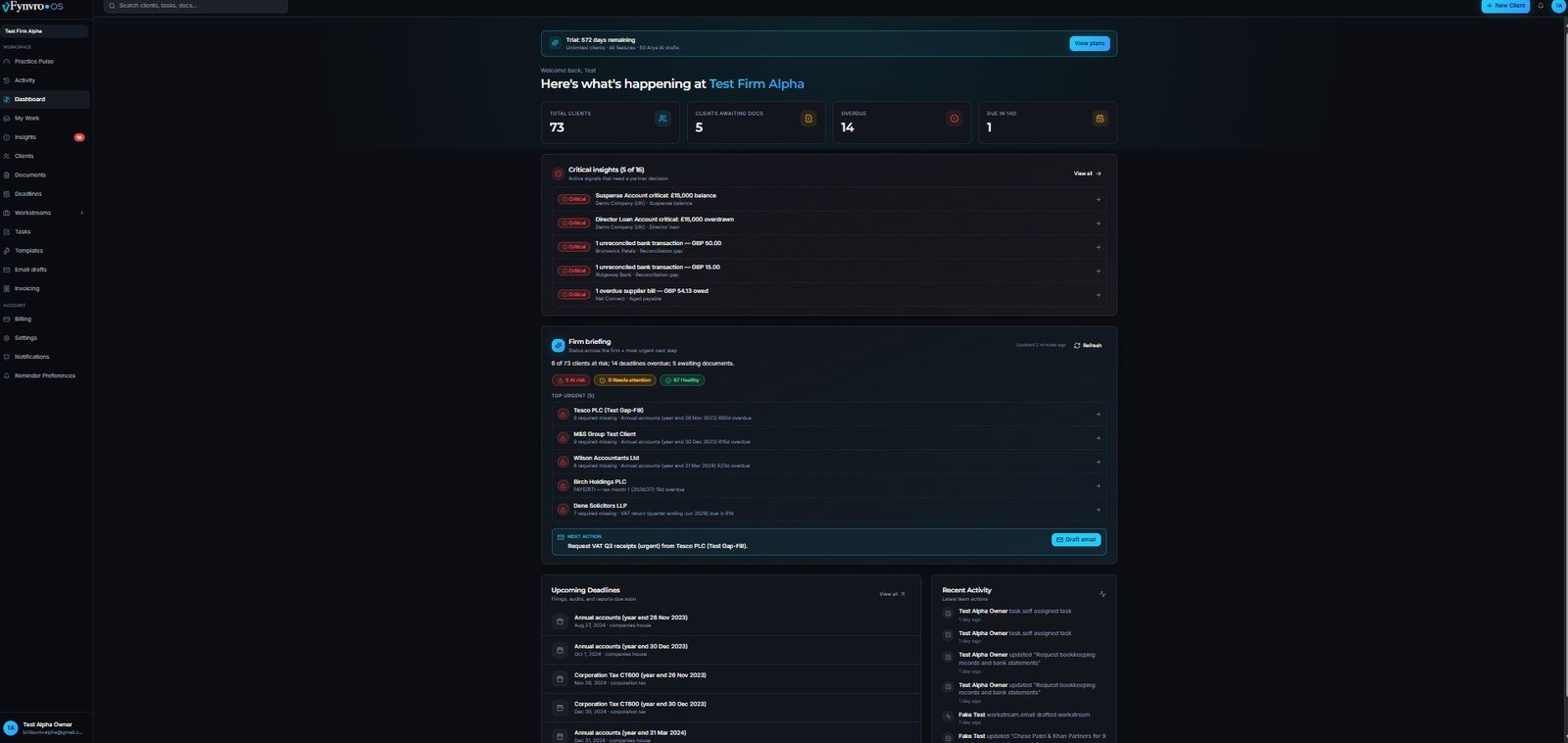This screenshot has height=743, width=1568.
Task: Click the Fynvro OS logo
Action: coord(32,6)
